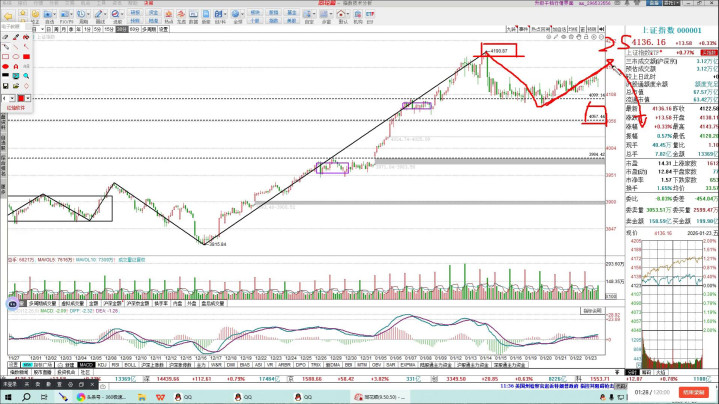Open Windows Start menu
This screenshot has width=719, height=404.
pos(8,397)
